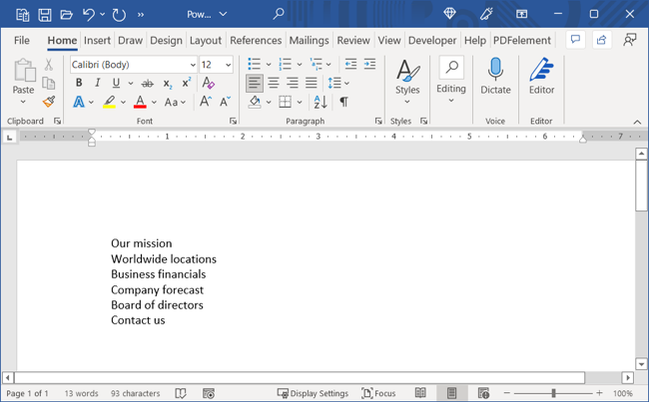Click Display Settings in status bar
Image resolution: width=649 pixels, height=402 pixels.
point(313,393)
